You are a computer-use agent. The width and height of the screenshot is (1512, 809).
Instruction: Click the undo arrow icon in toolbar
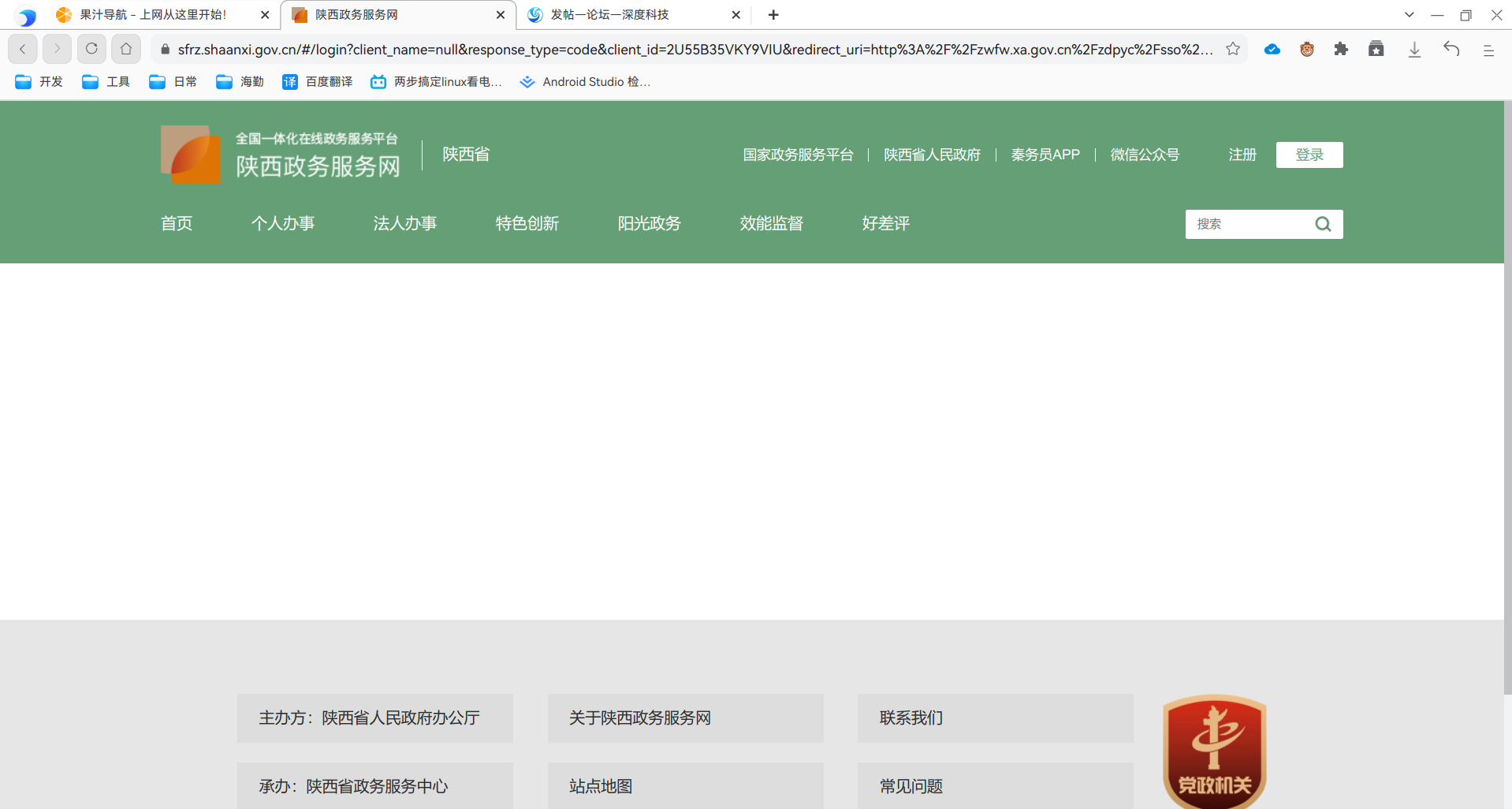(1451, 49)
